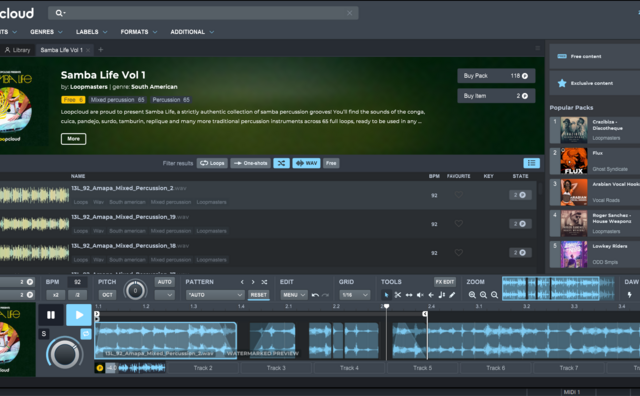Screen dimensions: 640x396
Task: Favourite Amapa_Mixed_Percussion_2 with heart
Action: point(459,195)
